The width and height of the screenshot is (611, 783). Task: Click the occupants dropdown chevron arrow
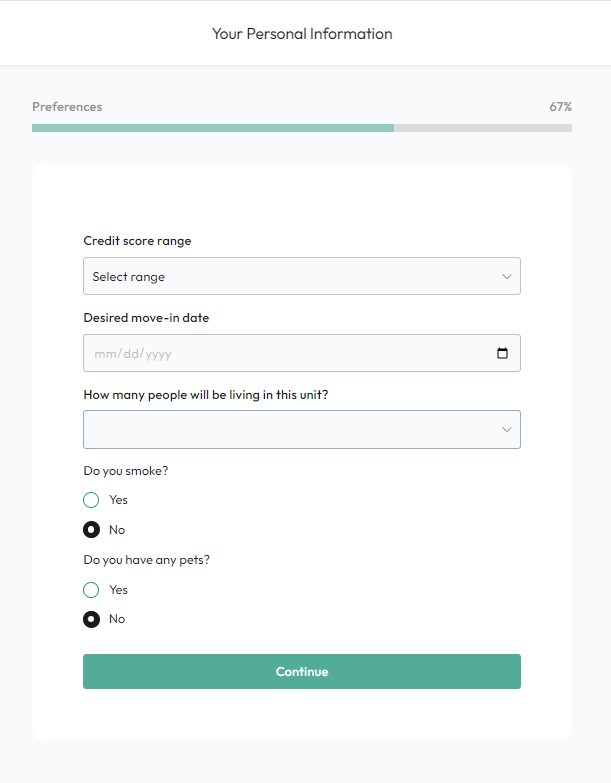point(507,429)
